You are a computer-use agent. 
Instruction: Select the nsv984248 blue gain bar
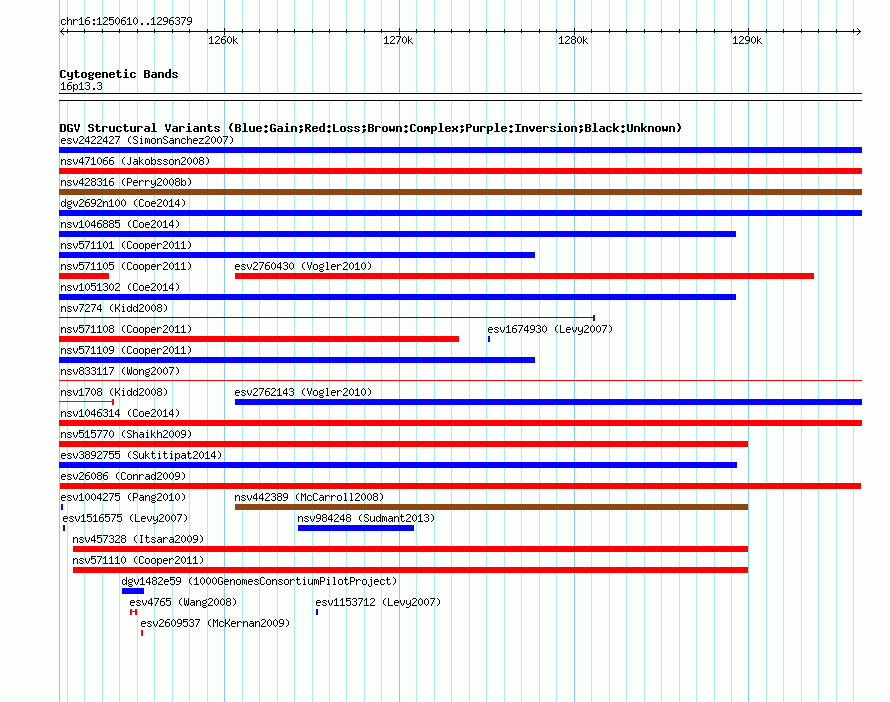click(356, 528)
